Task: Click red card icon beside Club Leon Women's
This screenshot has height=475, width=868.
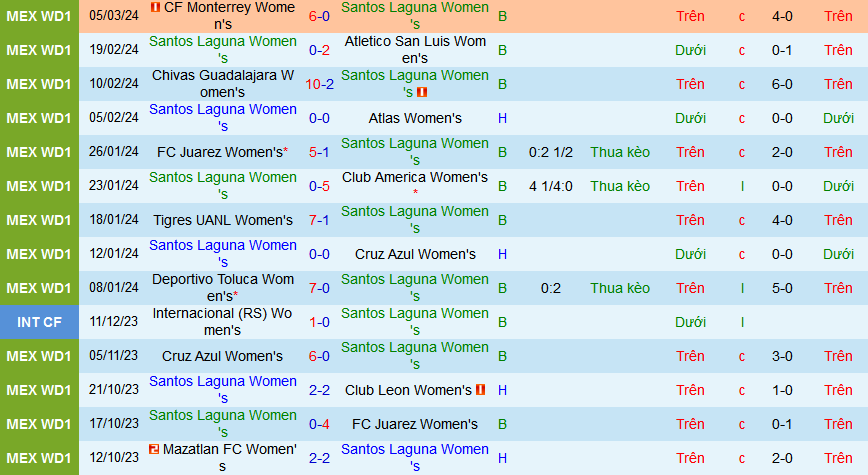Action: click(480, 390)
